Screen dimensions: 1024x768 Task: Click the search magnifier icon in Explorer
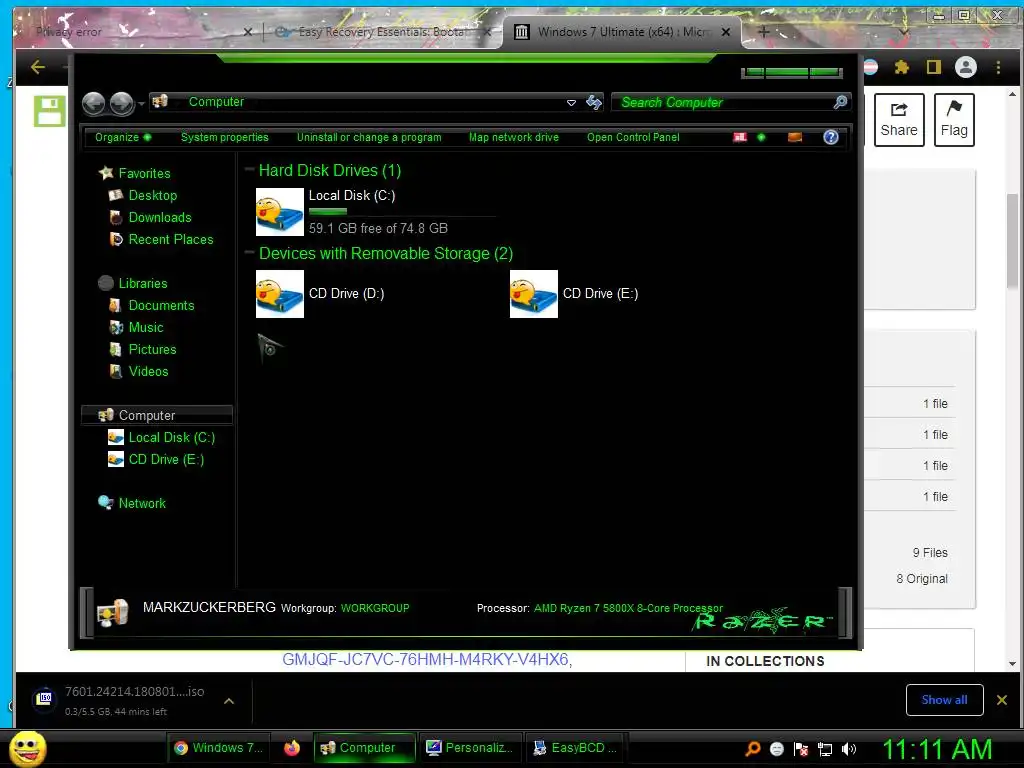pyautogui.click(x=840, y=102)
